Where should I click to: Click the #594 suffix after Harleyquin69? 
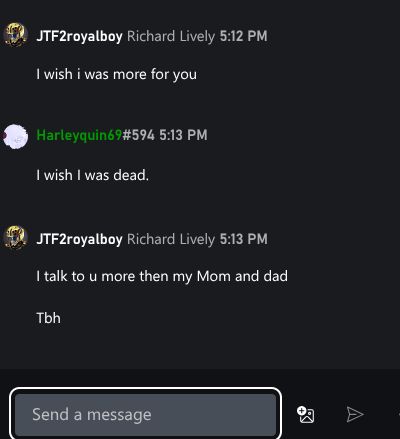point(138,135)
